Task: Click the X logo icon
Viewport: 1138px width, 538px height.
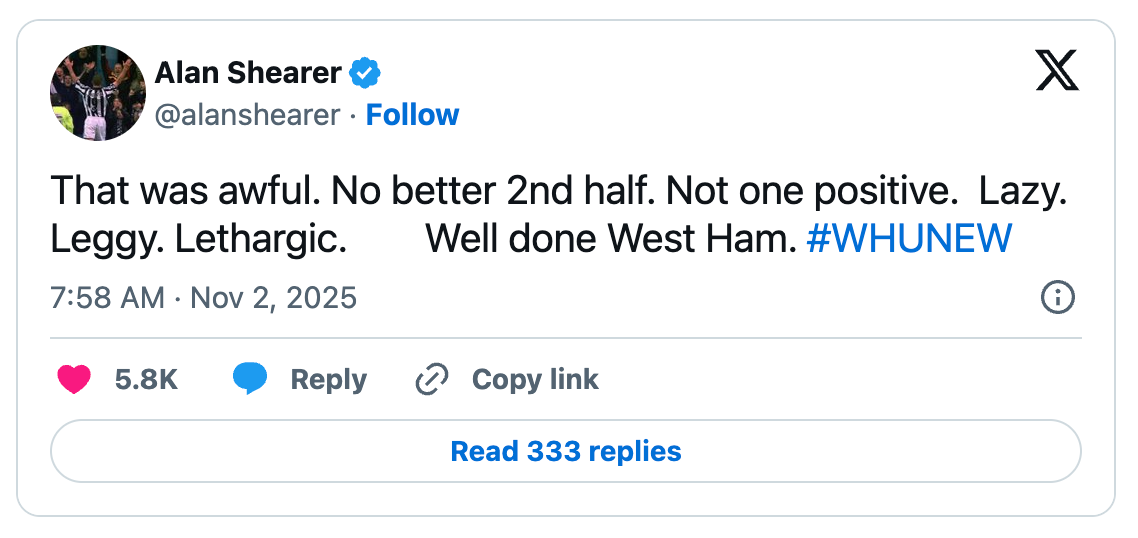Action: [1056, 71]
